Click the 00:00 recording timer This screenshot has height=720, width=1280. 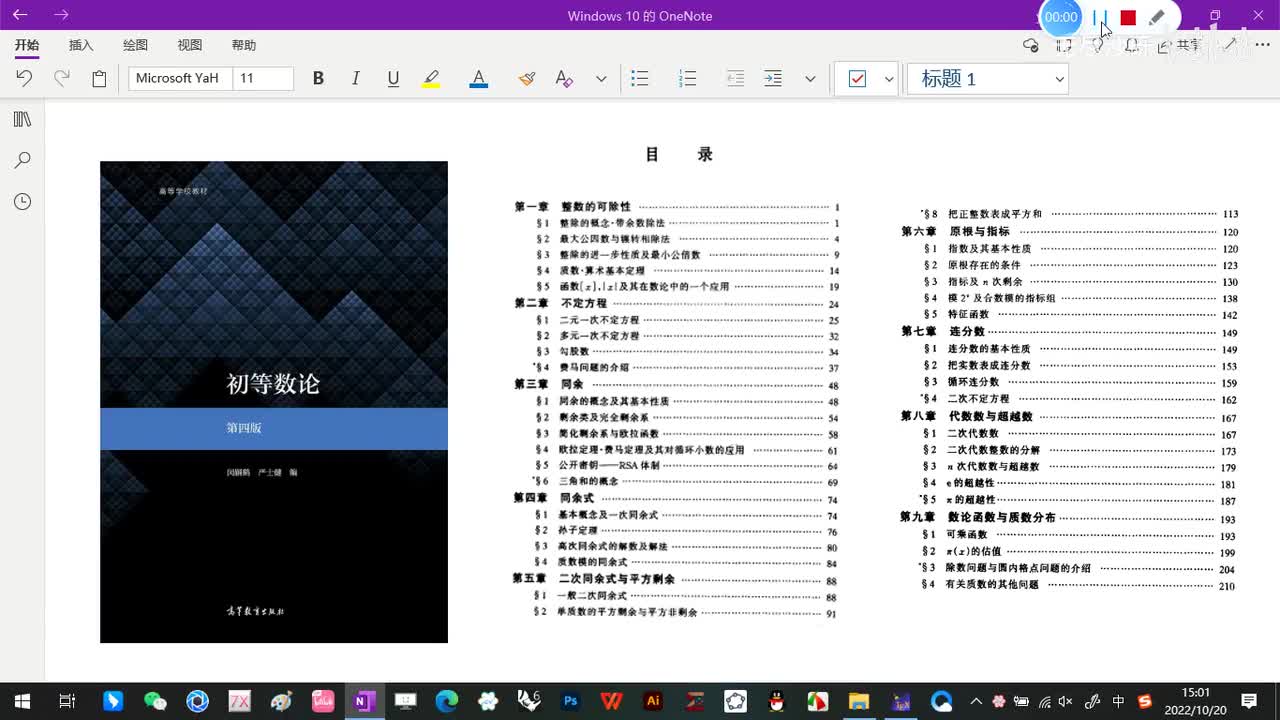pyautogui.click(x=1061, y=17)
